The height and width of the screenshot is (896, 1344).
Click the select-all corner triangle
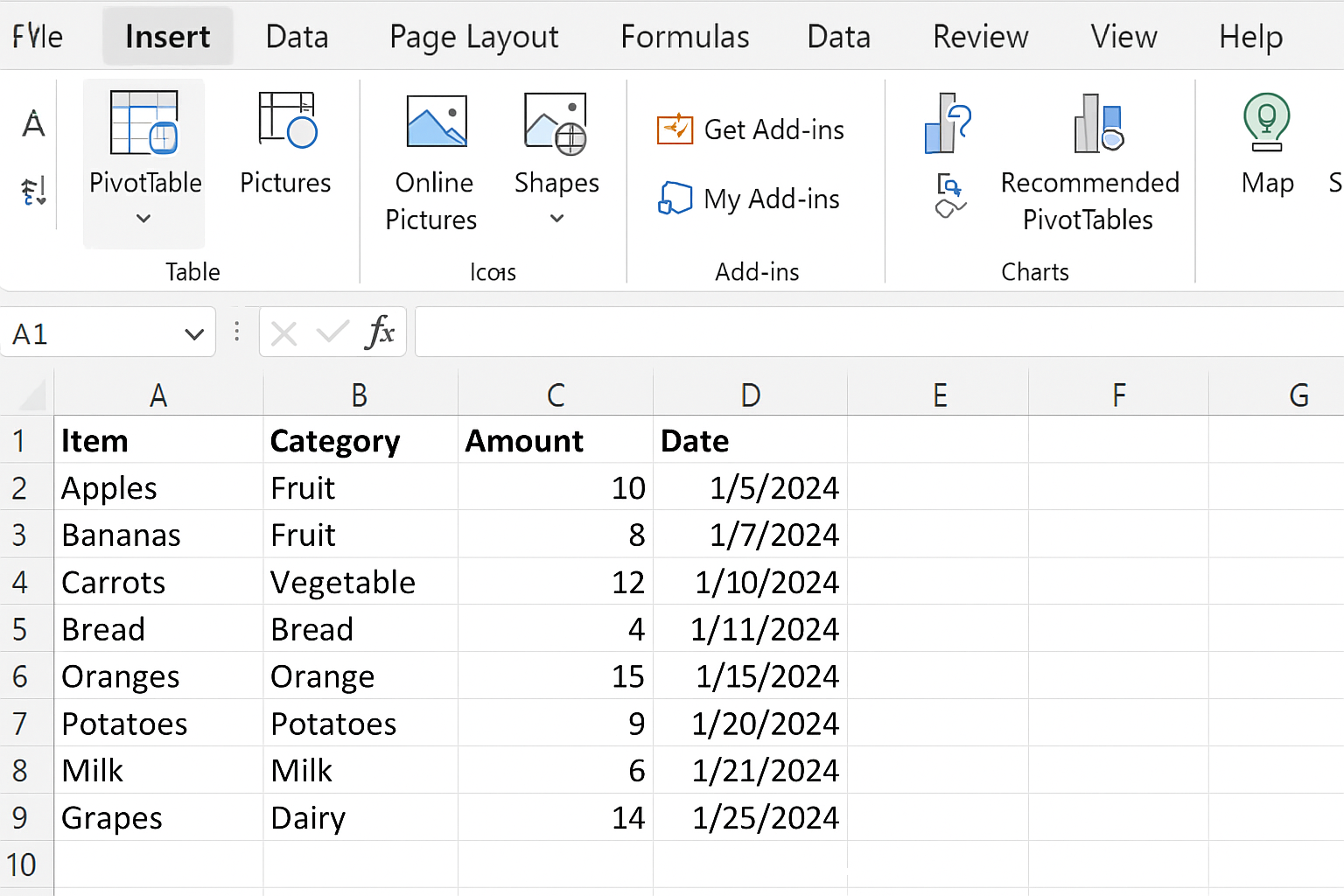click(x=32, y=395)
